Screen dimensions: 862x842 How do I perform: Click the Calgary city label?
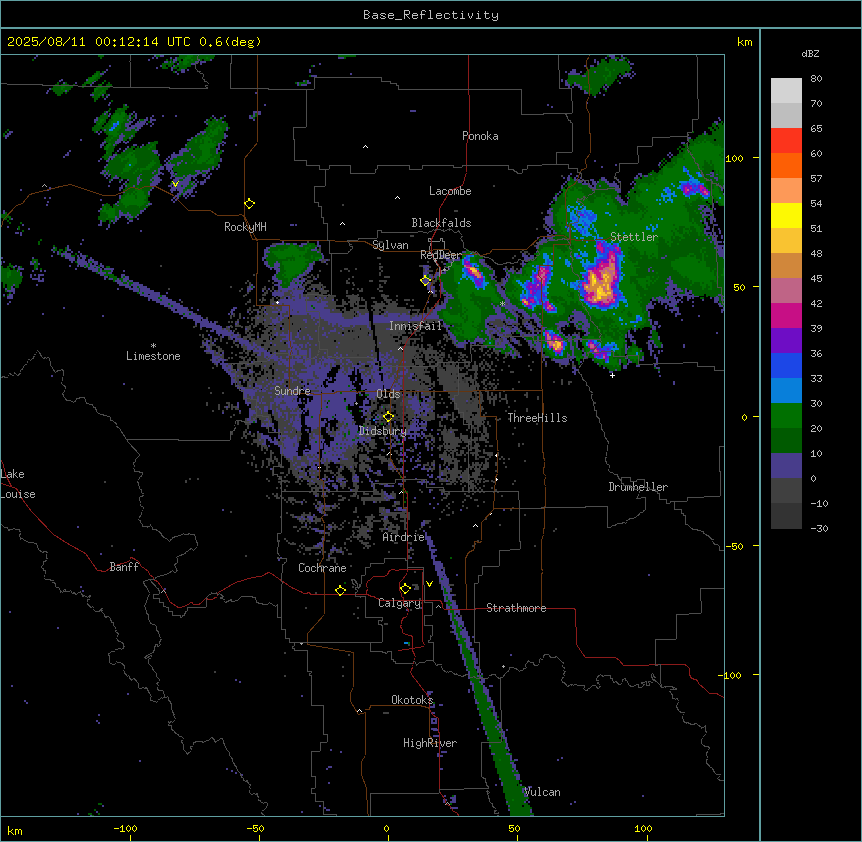coord(400,603)
